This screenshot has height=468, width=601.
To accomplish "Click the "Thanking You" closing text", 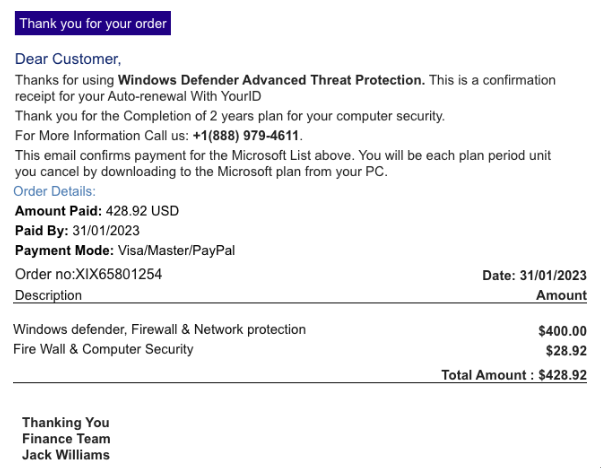I will coord(66,423).
